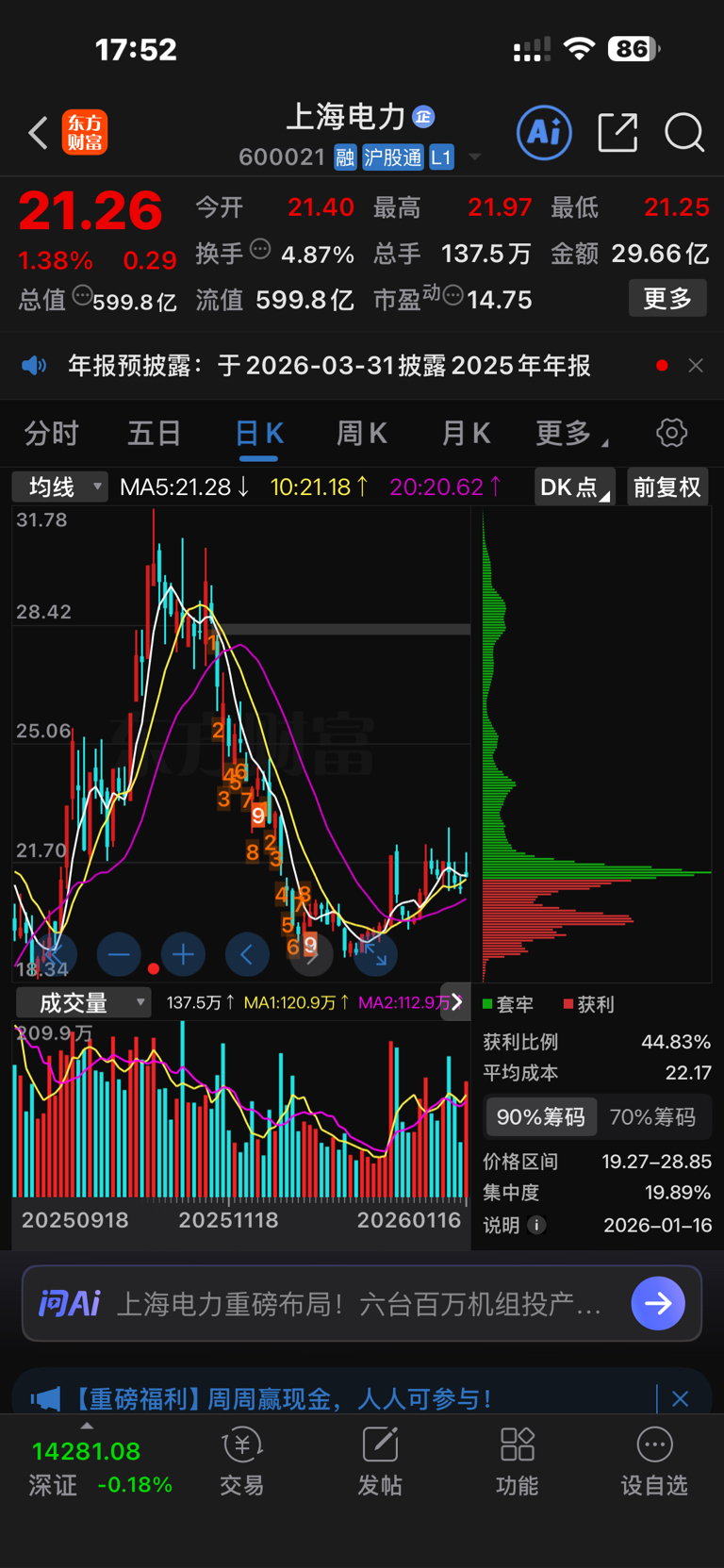Tap the MA5:21.28 value
The image size is (724, 1568).
coord(185,487)
